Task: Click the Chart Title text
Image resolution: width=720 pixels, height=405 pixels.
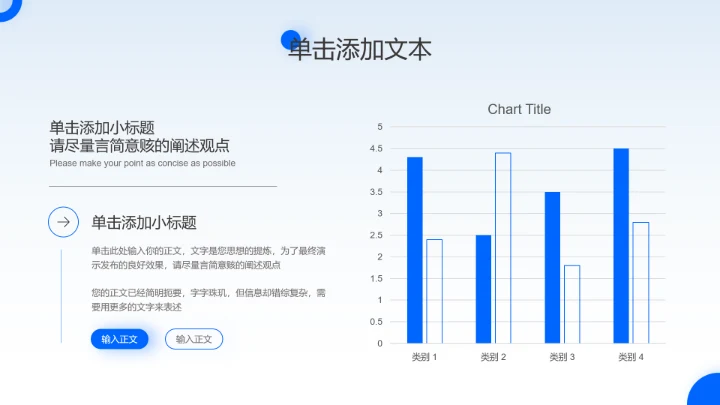Action: 519,109
